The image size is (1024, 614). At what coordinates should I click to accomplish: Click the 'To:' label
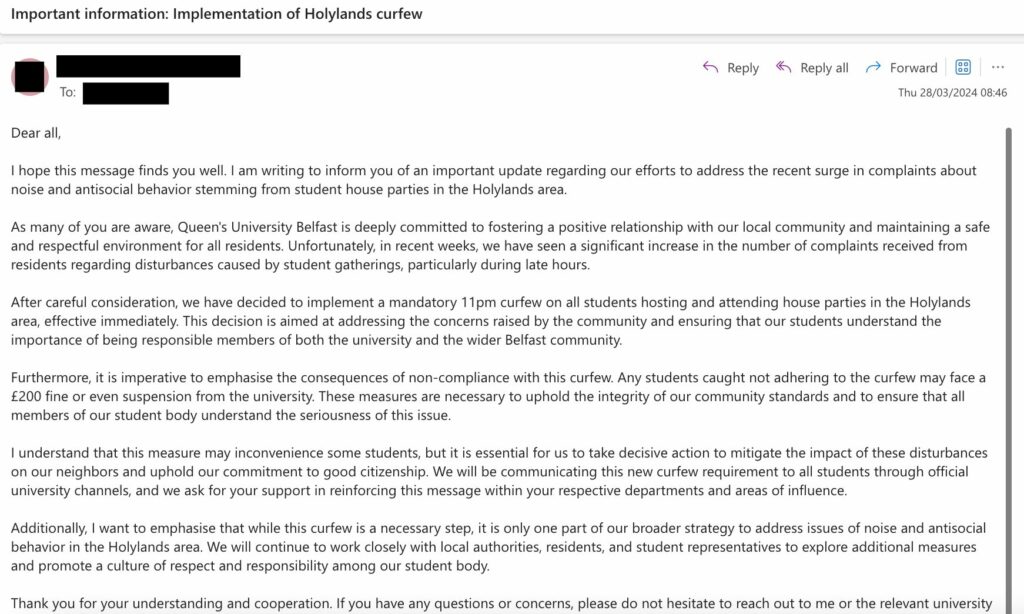click(x=68, y=92)
